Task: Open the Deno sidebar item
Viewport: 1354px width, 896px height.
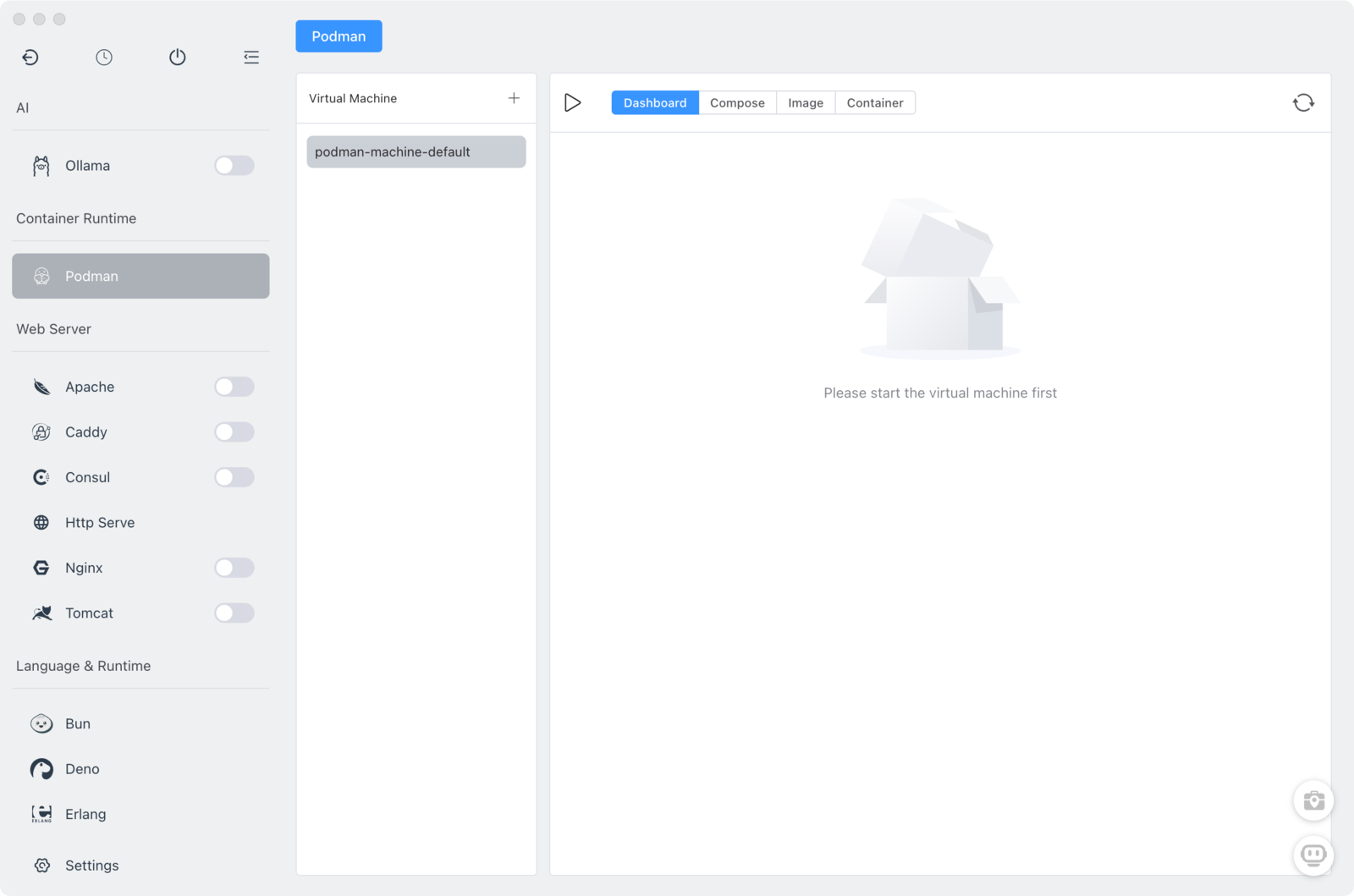Action: pyautogui.click(x=82, y=769)
